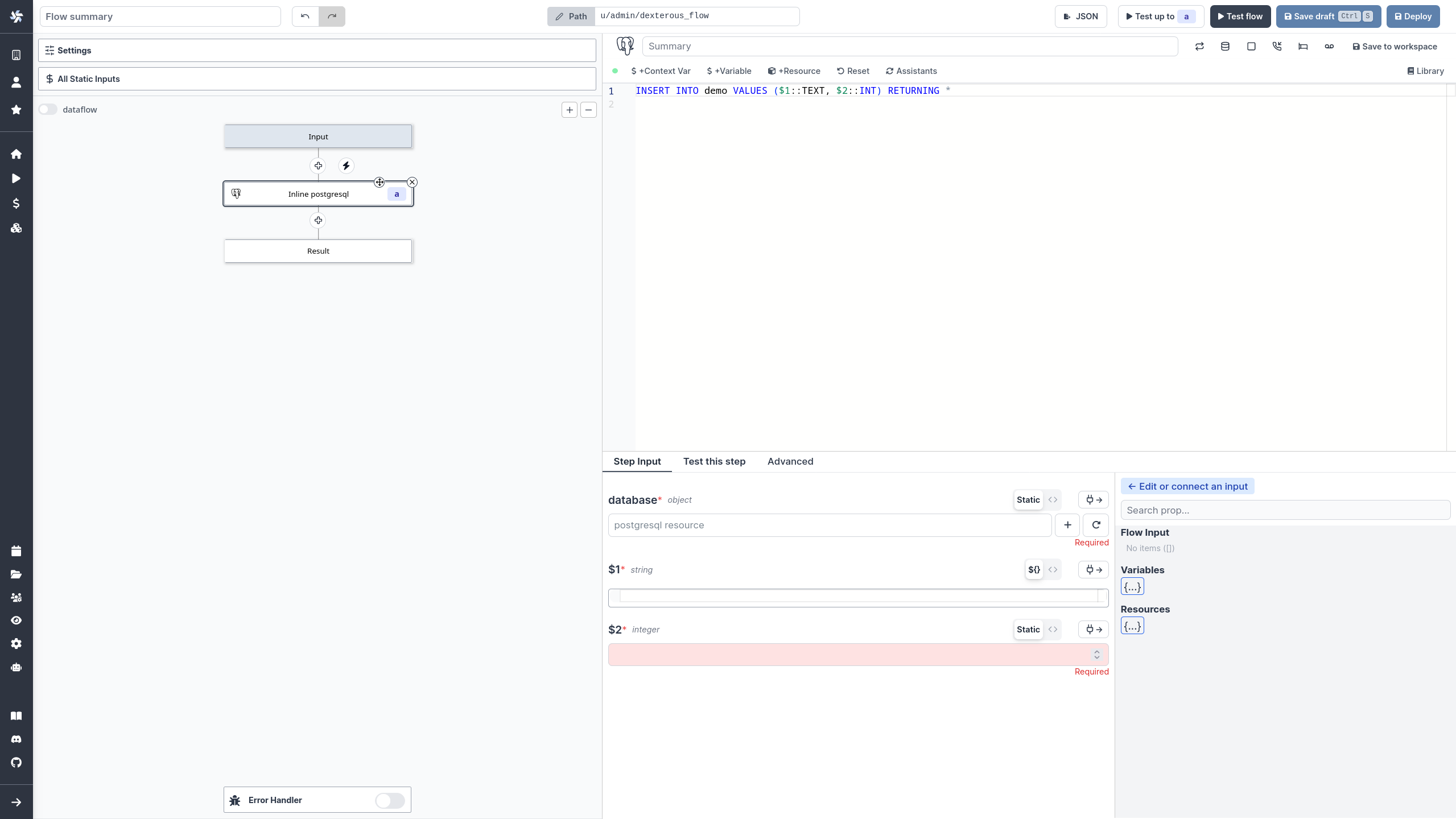Select Static mode for database input
Image resolution: width=1456 pixels, height=819 pixels.
(x=1028, y=500)
